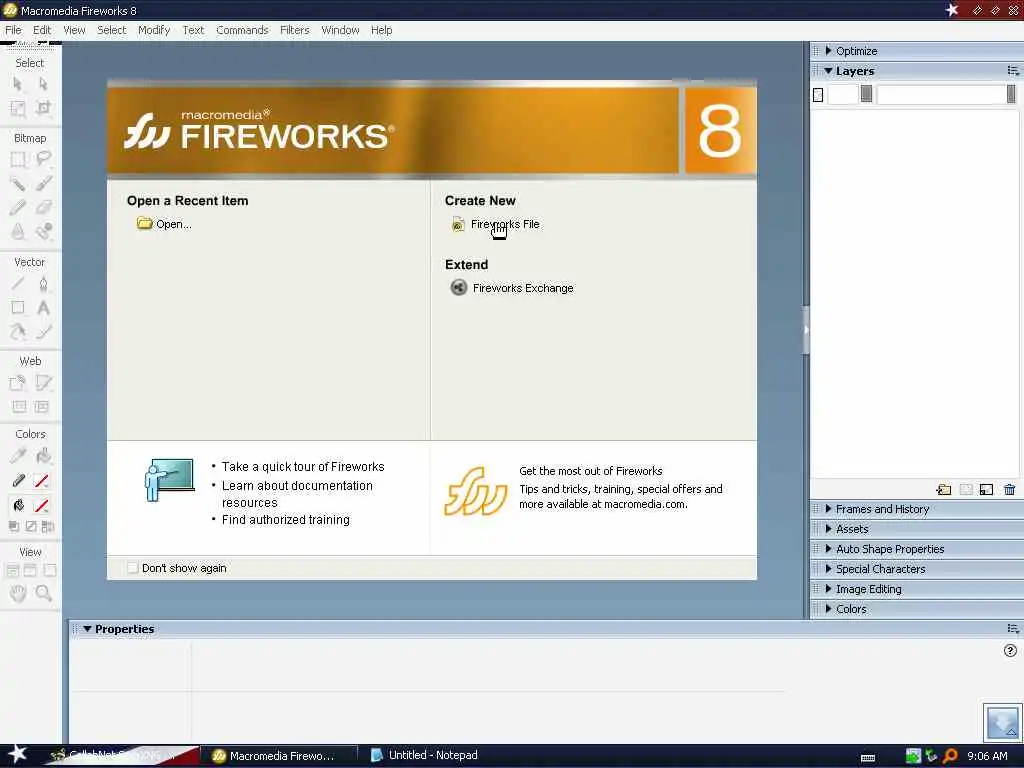This screenshot has width=1024, height=768.
Task: Select the Hand tool
Action: pyautogui.click(x=18, y=593)
